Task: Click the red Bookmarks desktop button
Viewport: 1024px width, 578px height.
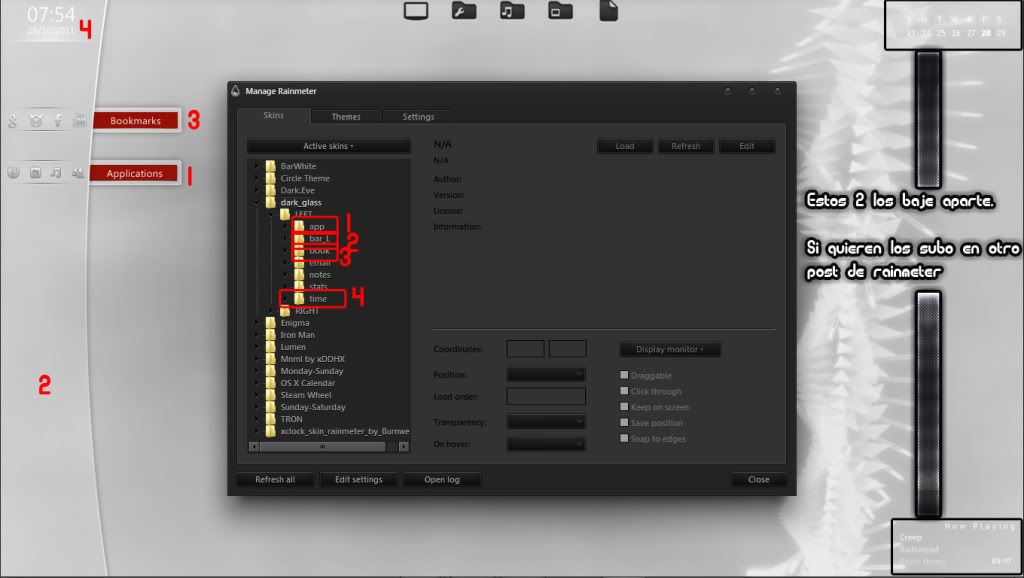Action: (135, 120)
